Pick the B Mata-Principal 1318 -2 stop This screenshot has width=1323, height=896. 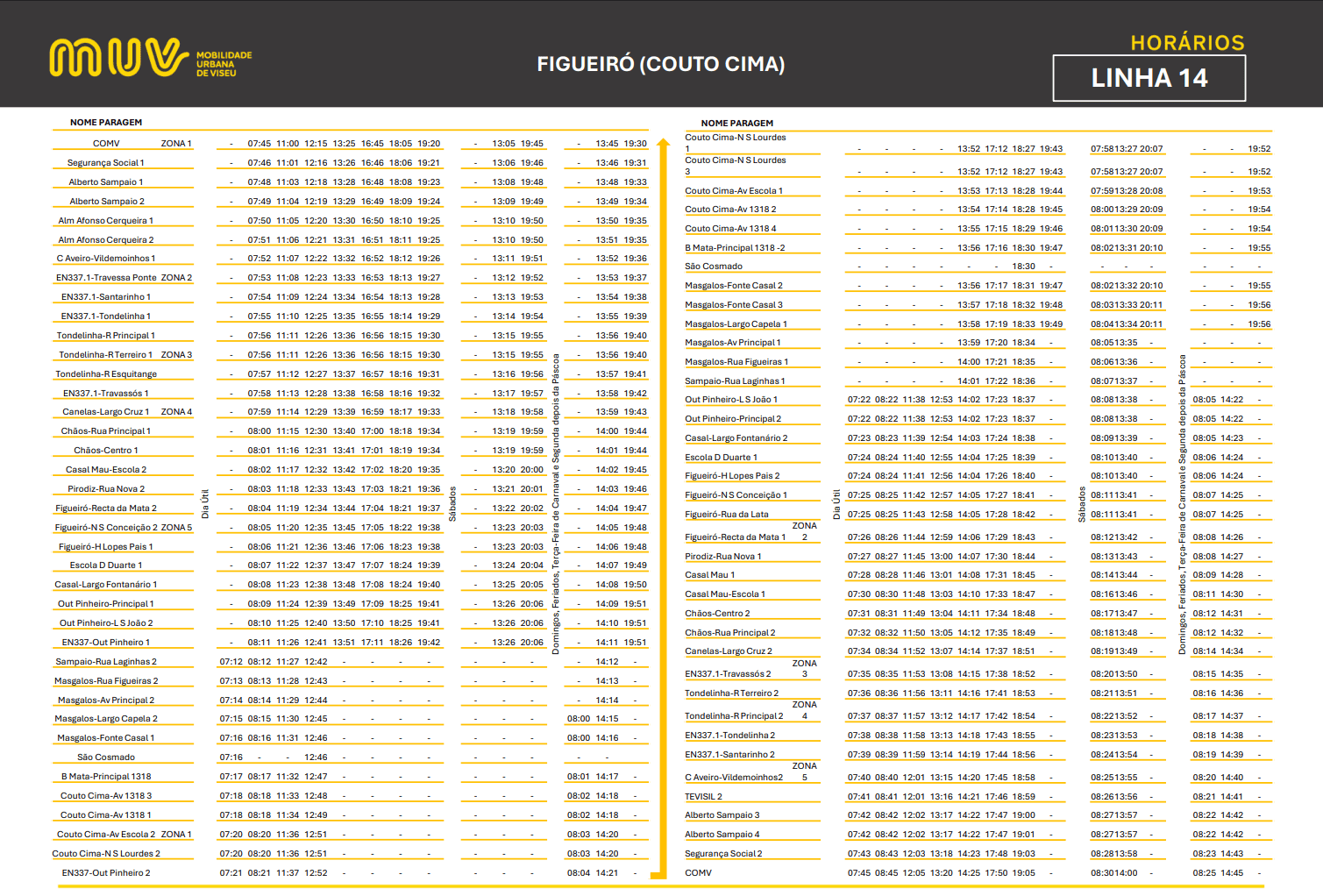point(735,248)
